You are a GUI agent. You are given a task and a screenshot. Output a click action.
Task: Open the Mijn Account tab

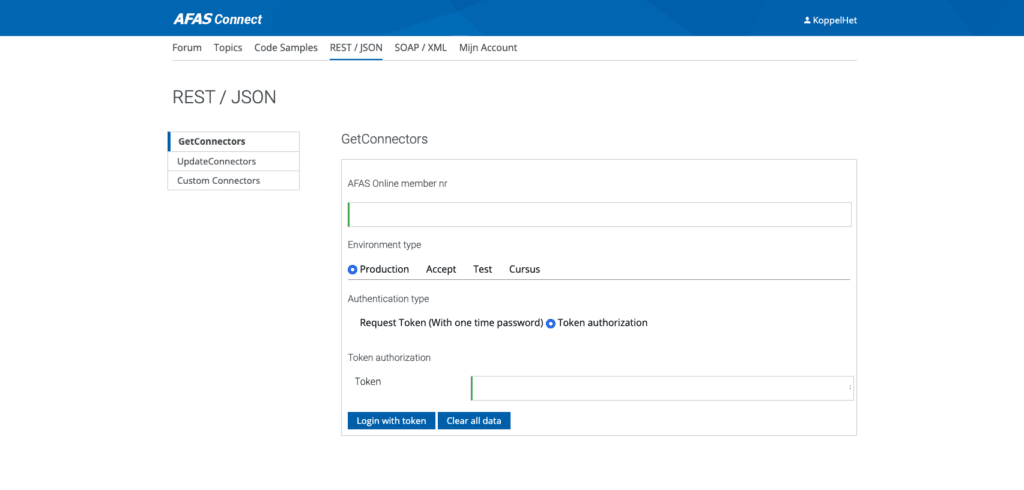tap(488, 48)
